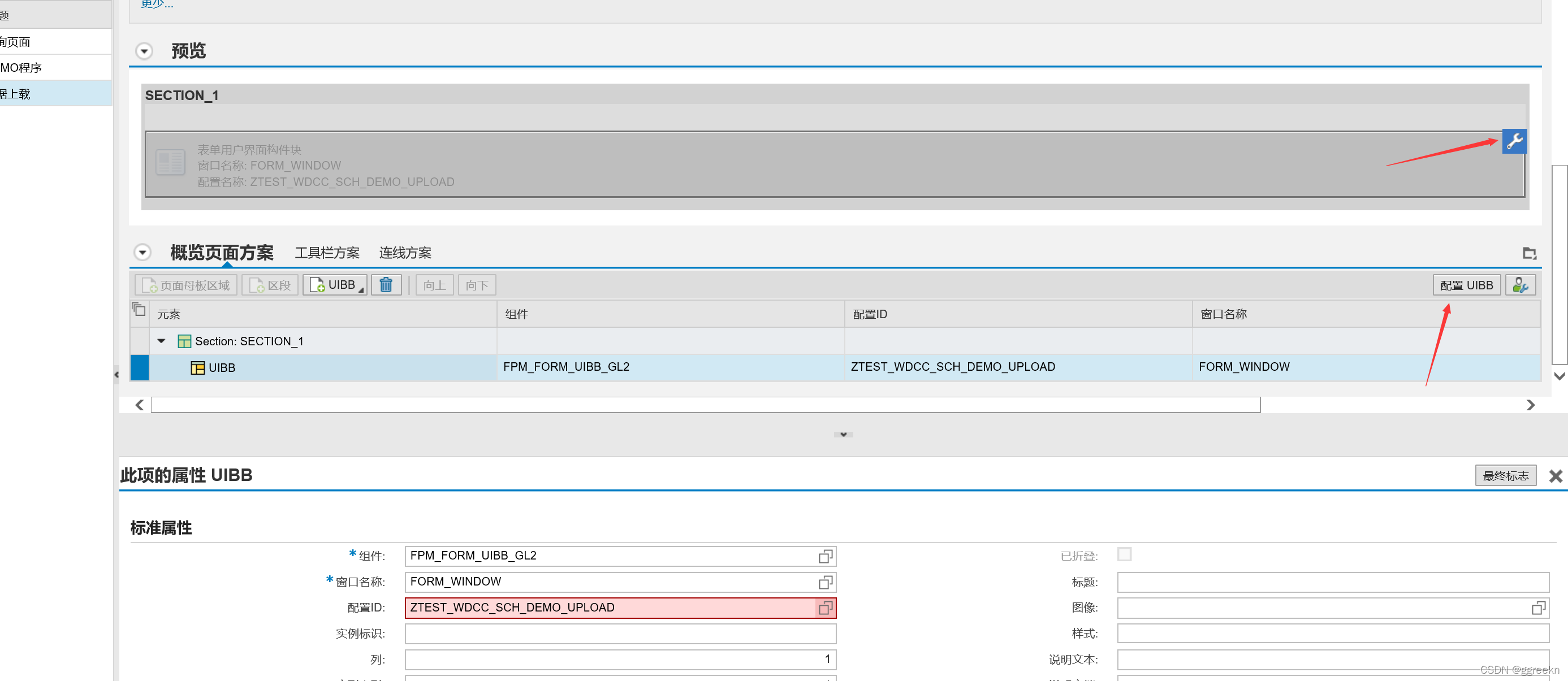Open the personalize settings icon beside 配置 UIBB
Viewport: 1568px width, 681px height.
[1520, 285]
